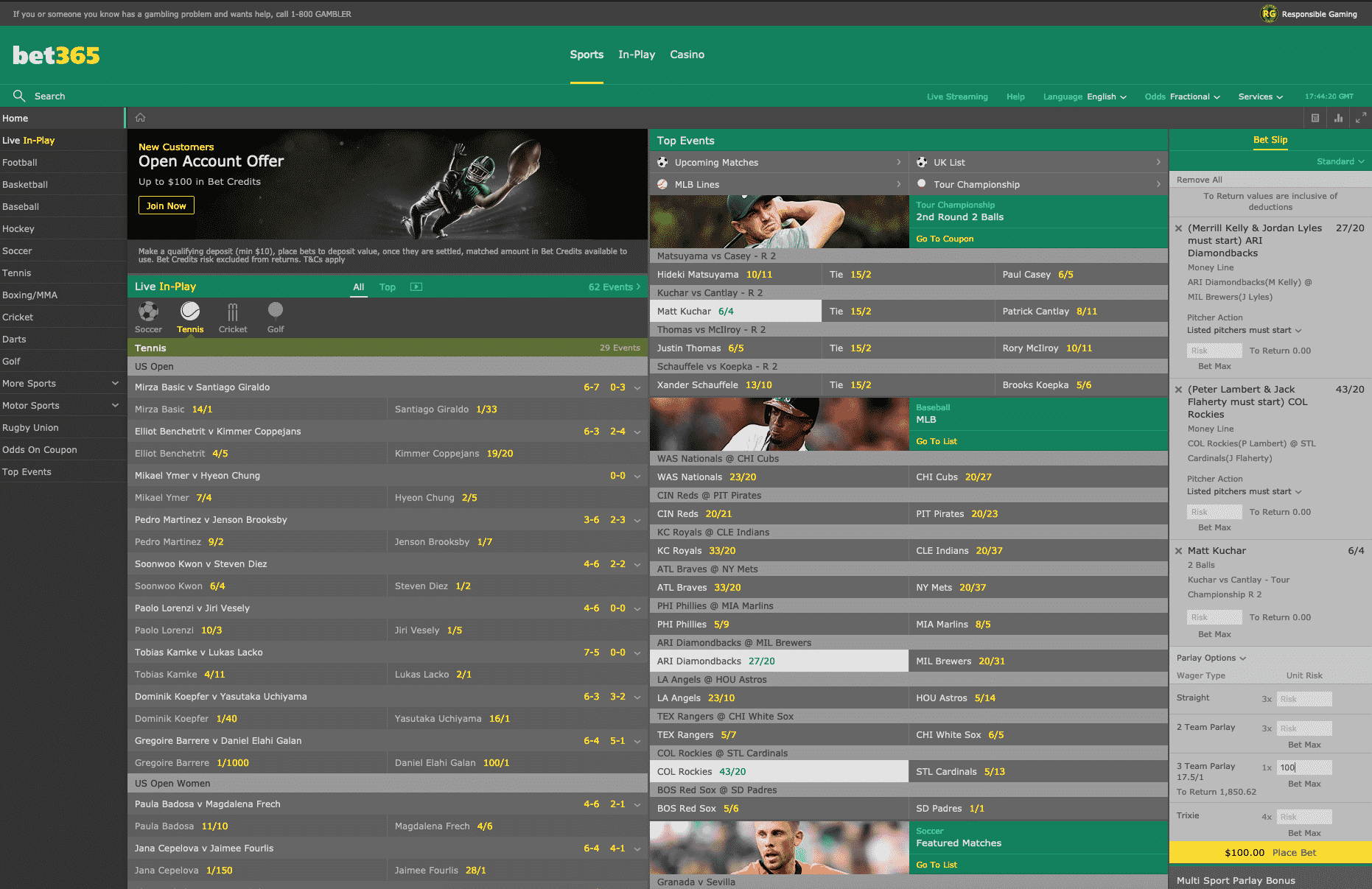This screenshot has height=889, width=1372.
Task: Select BOS Red Sox 5/6 odds
Action: click(x=779, y=808)
